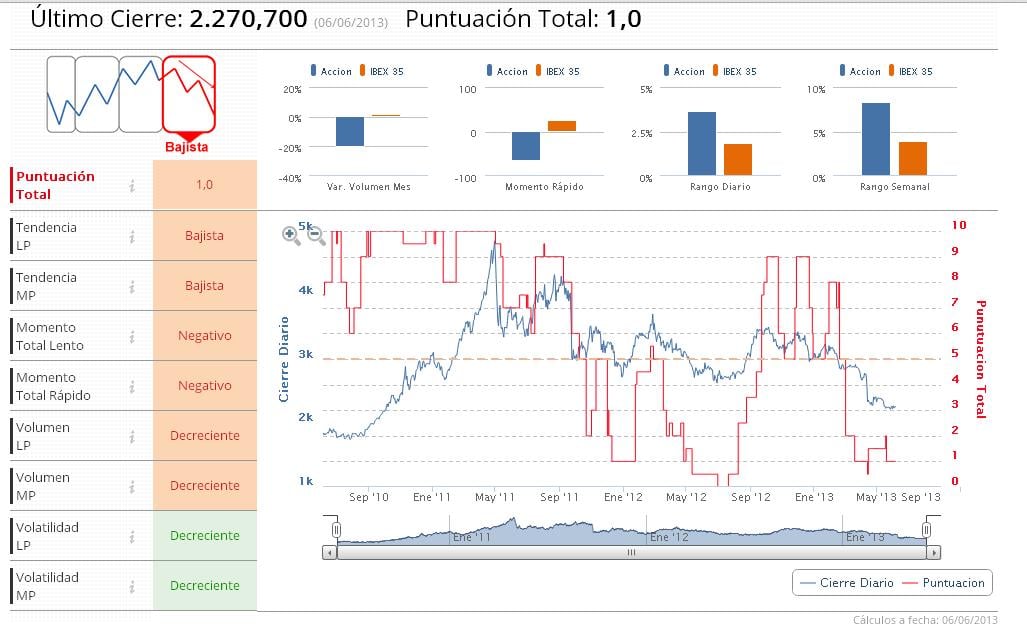1027x638 pixels.
Task: Toggle Puntuacion series in chart legend
Action: pyautogui.click(x=944, y=583)
